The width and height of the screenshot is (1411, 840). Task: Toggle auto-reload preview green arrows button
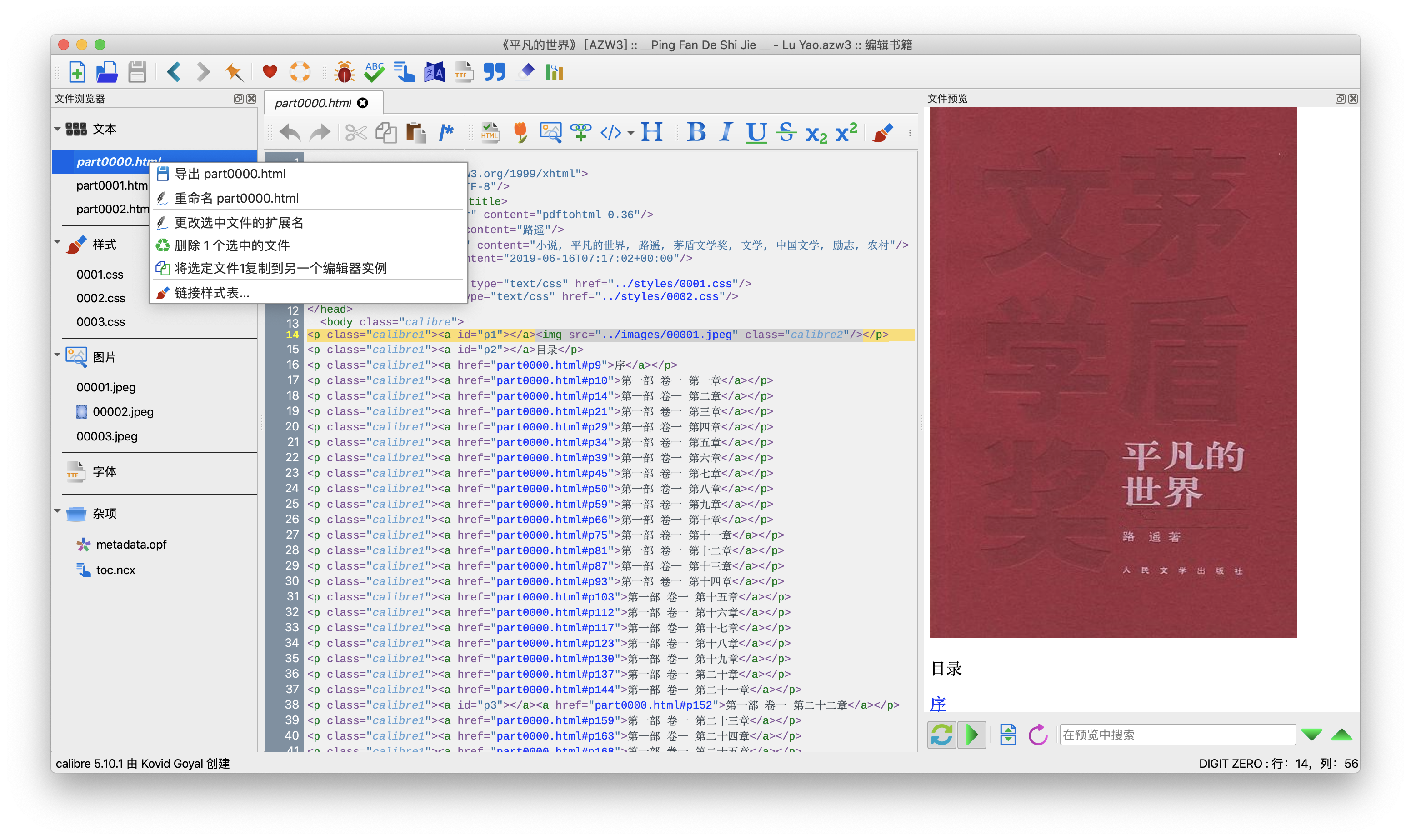tap(941, 735)
